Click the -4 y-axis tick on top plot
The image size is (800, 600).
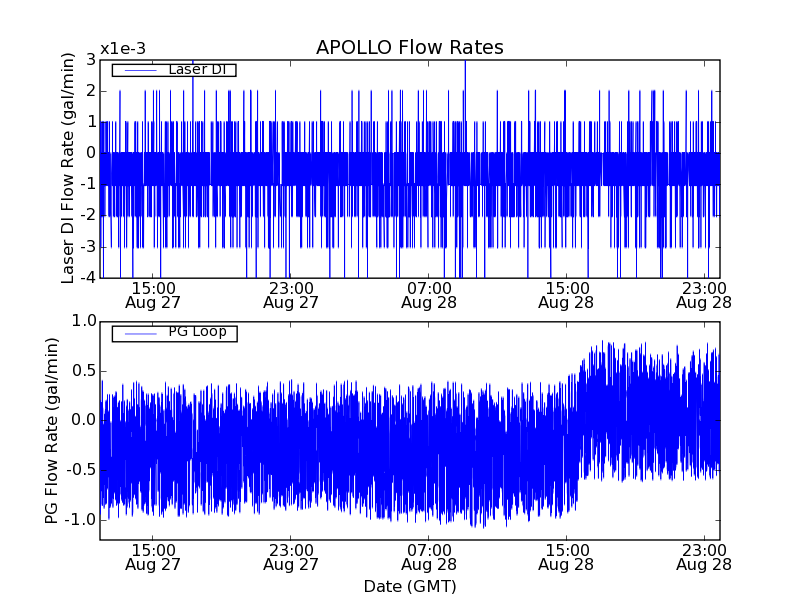[88, 278]
